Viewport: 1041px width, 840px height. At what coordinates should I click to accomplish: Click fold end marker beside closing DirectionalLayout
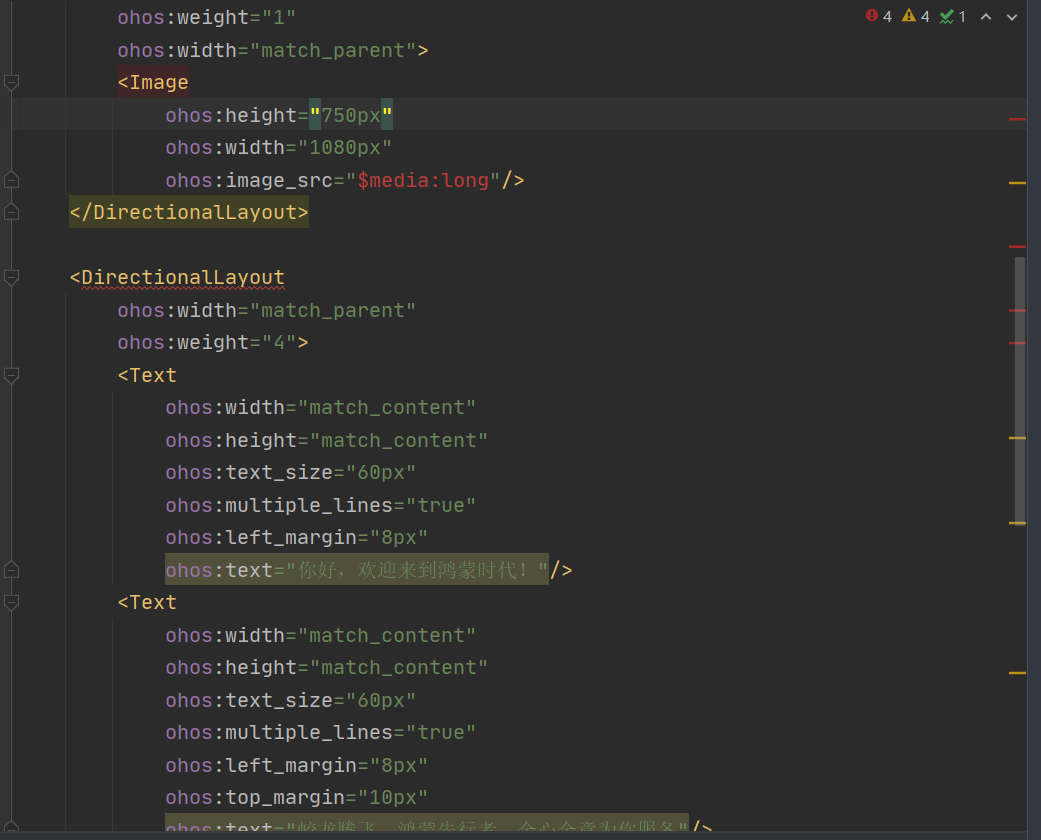tap(11, 212)
